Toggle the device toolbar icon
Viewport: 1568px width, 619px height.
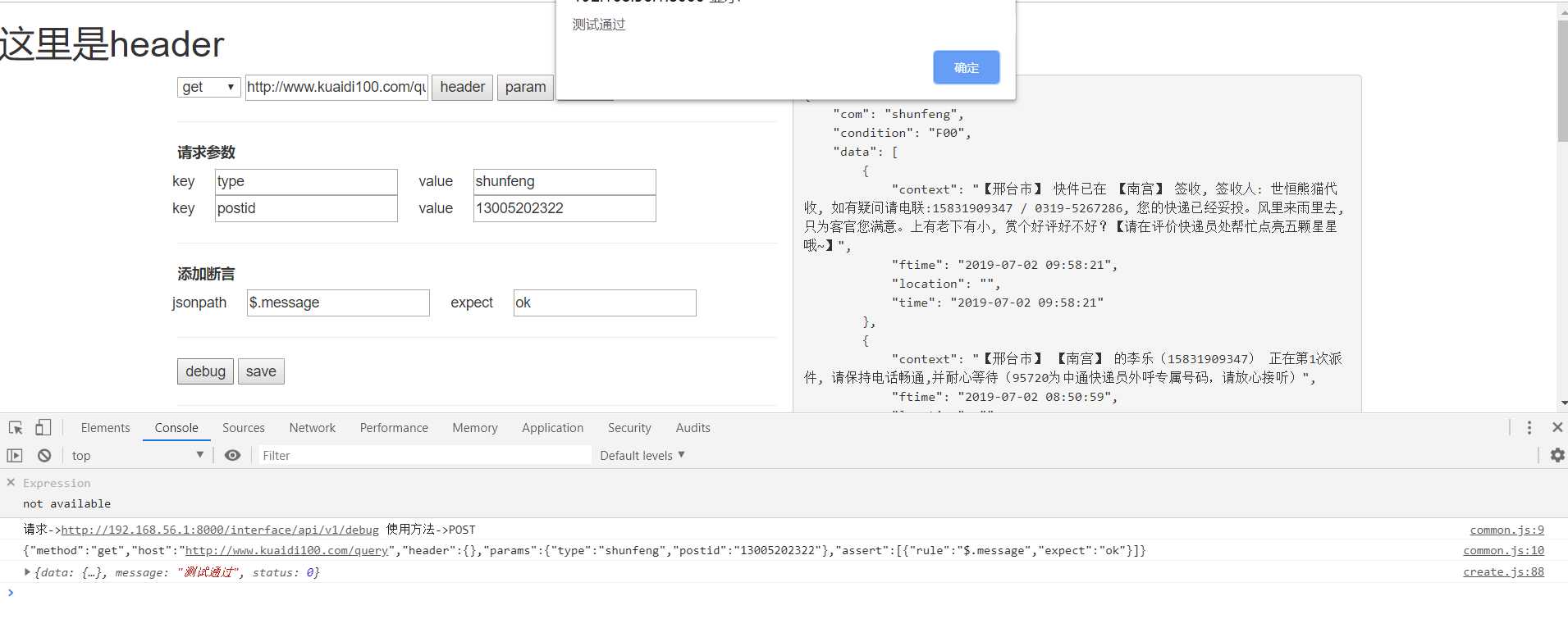tap(43, 428)
